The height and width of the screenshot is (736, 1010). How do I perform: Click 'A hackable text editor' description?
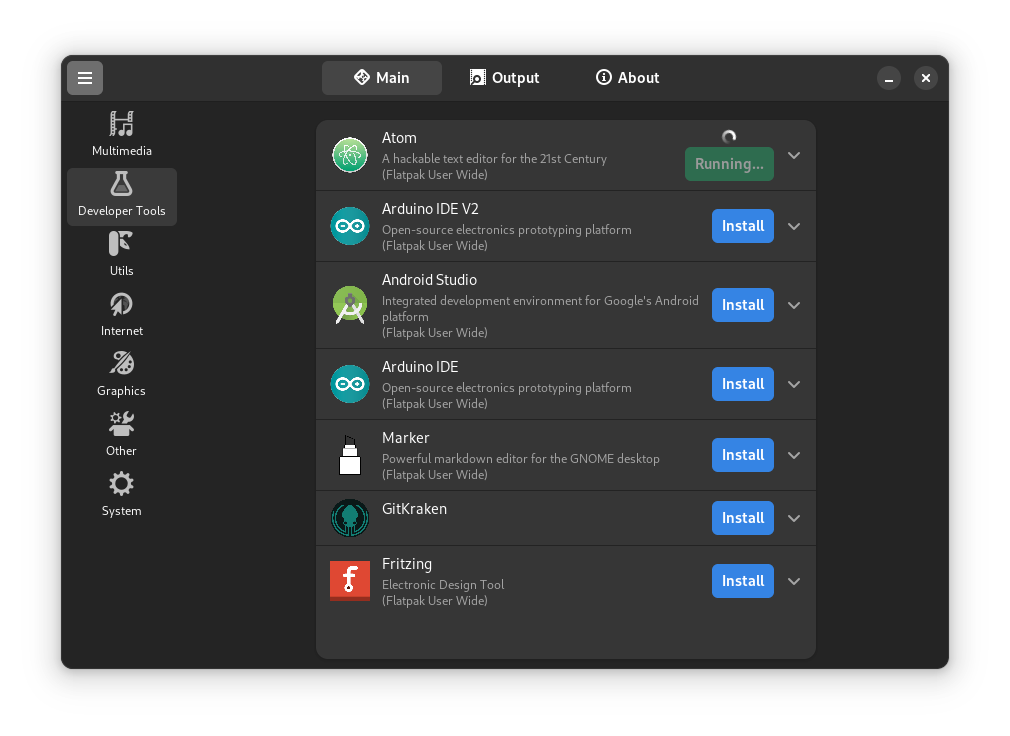point(494,158)
